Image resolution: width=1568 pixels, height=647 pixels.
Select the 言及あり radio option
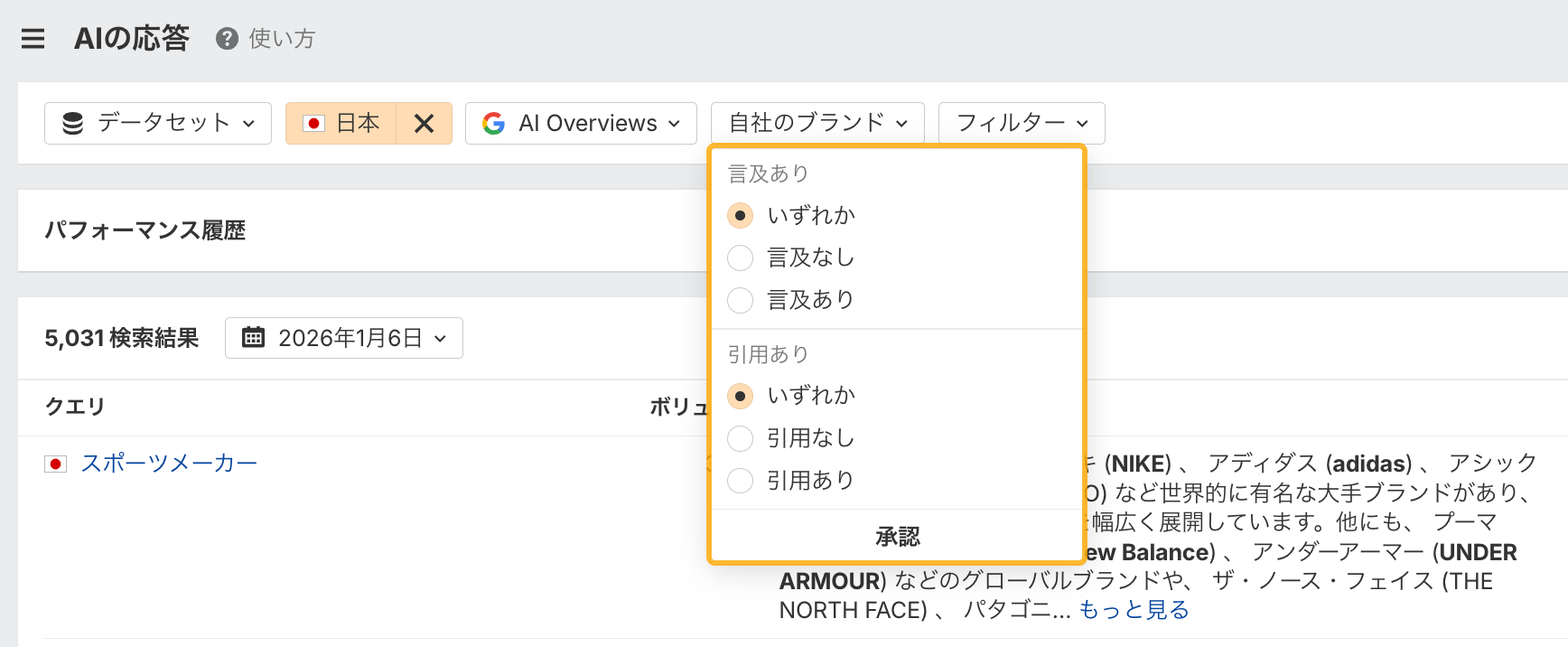(740, 300)
